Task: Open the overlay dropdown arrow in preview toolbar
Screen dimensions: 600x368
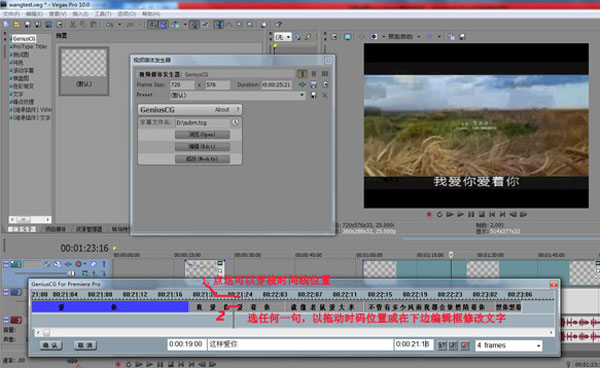Action: pyautogui.click(x=439, y=37)
